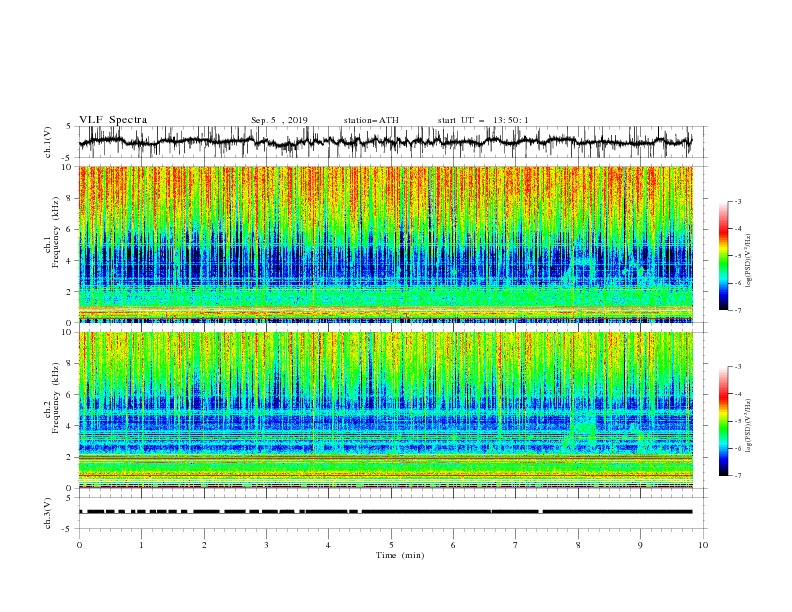Click the lower colorbar "log(PSD)(V²/Hz)" label

coord(749,426)
